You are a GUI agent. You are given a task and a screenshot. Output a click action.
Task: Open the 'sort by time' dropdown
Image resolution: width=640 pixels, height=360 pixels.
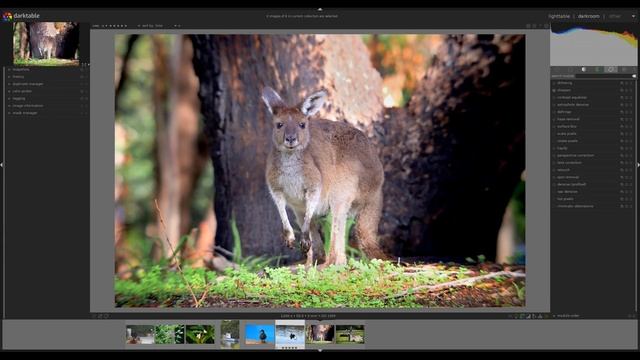pos(153,26)
